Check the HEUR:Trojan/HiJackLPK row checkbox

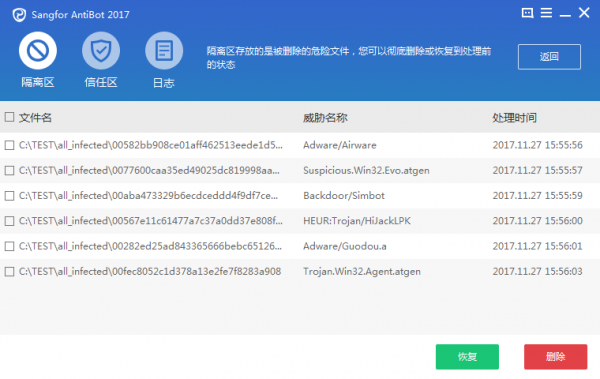tap(10, 221)
